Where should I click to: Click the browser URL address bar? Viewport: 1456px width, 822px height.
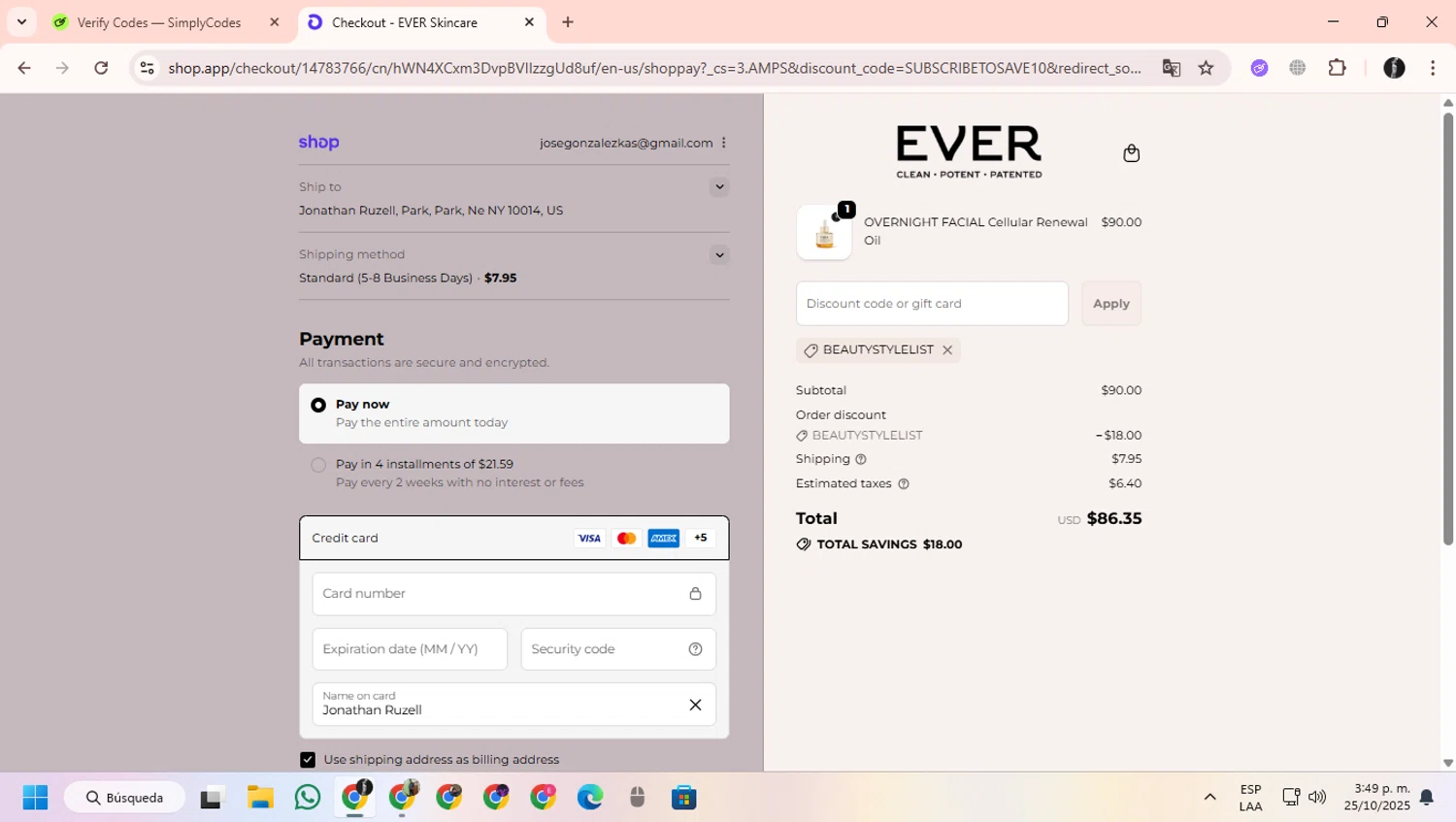tap(655, 68)
